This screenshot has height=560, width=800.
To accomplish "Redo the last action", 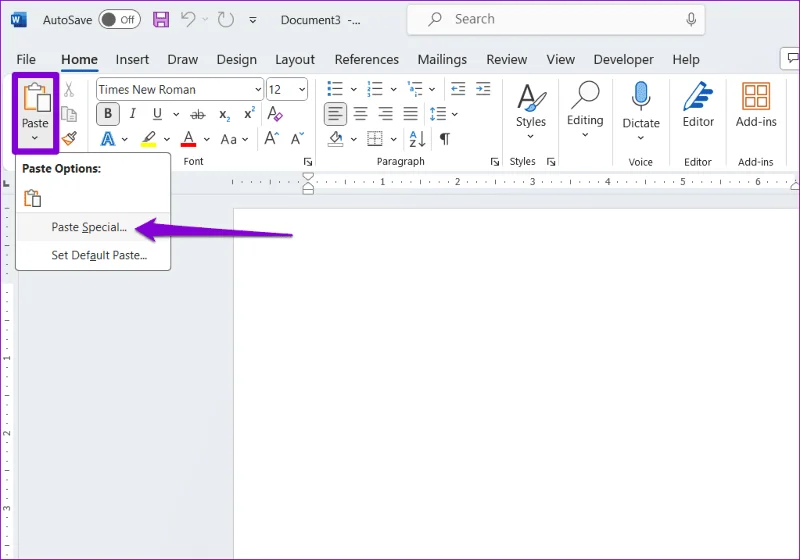I will click(226, 20).
